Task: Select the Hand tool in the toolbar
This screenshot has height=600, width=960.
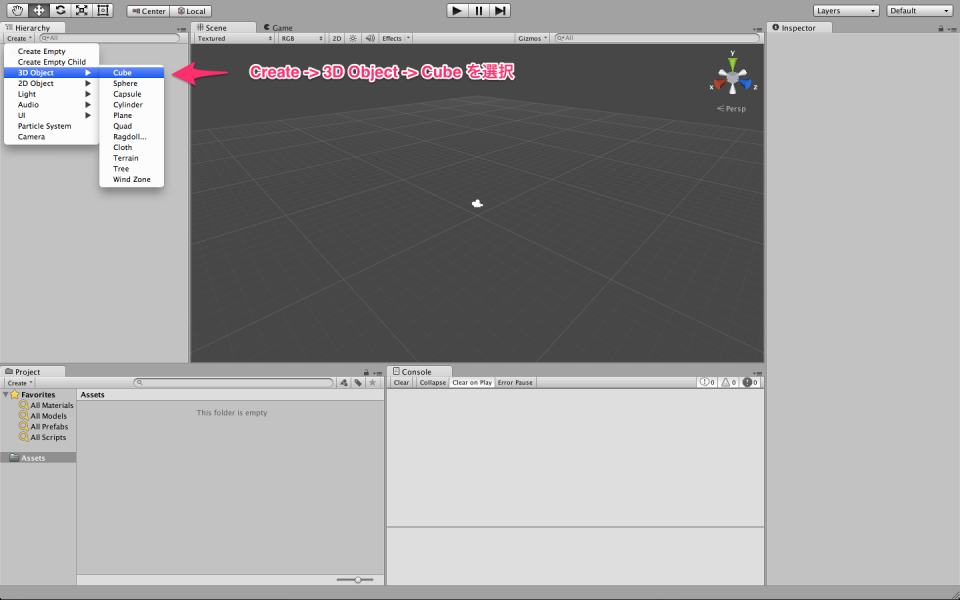Action: [16, 9]
